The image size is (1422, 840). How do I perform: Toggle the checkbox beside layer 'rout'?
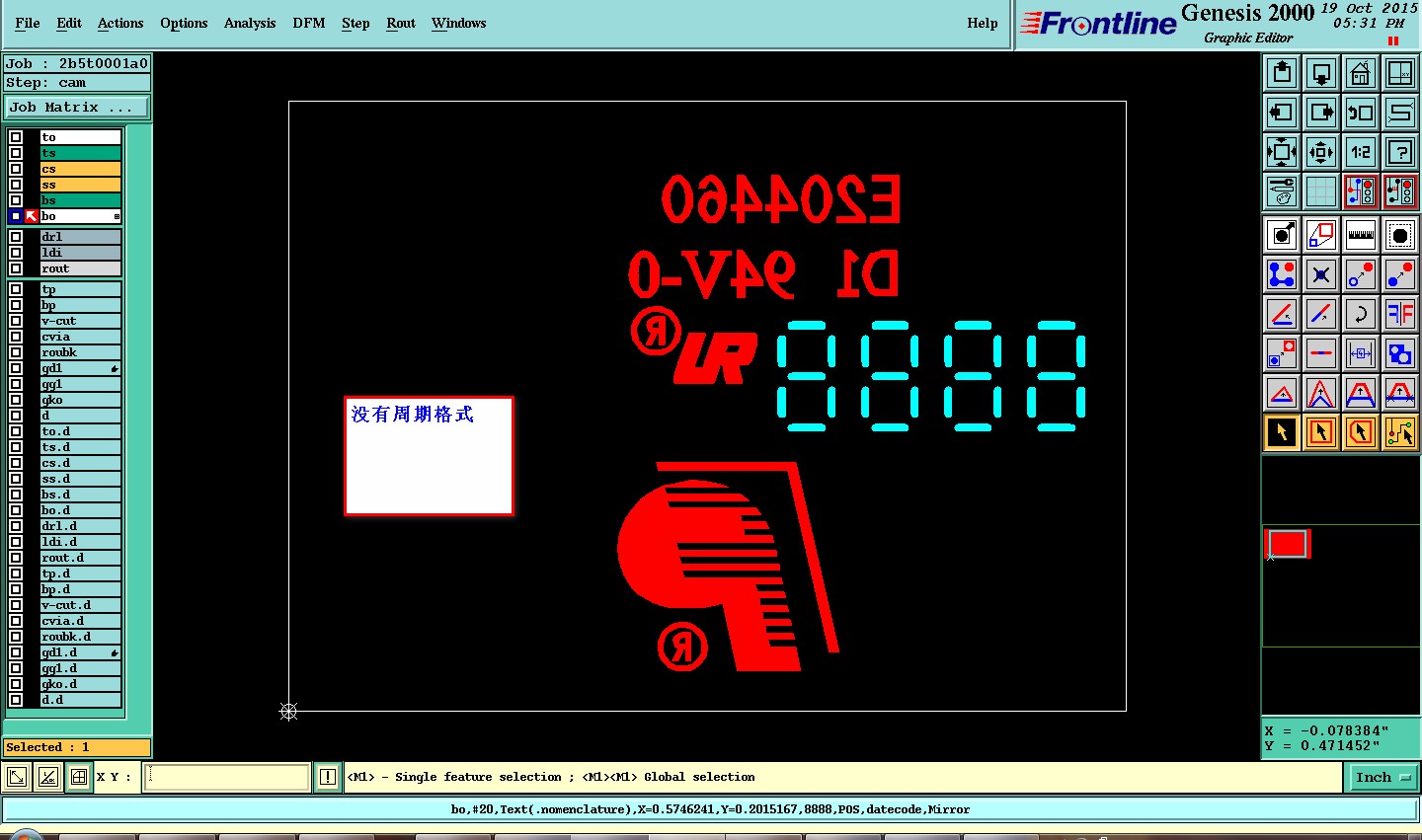(x=16, y=268)
